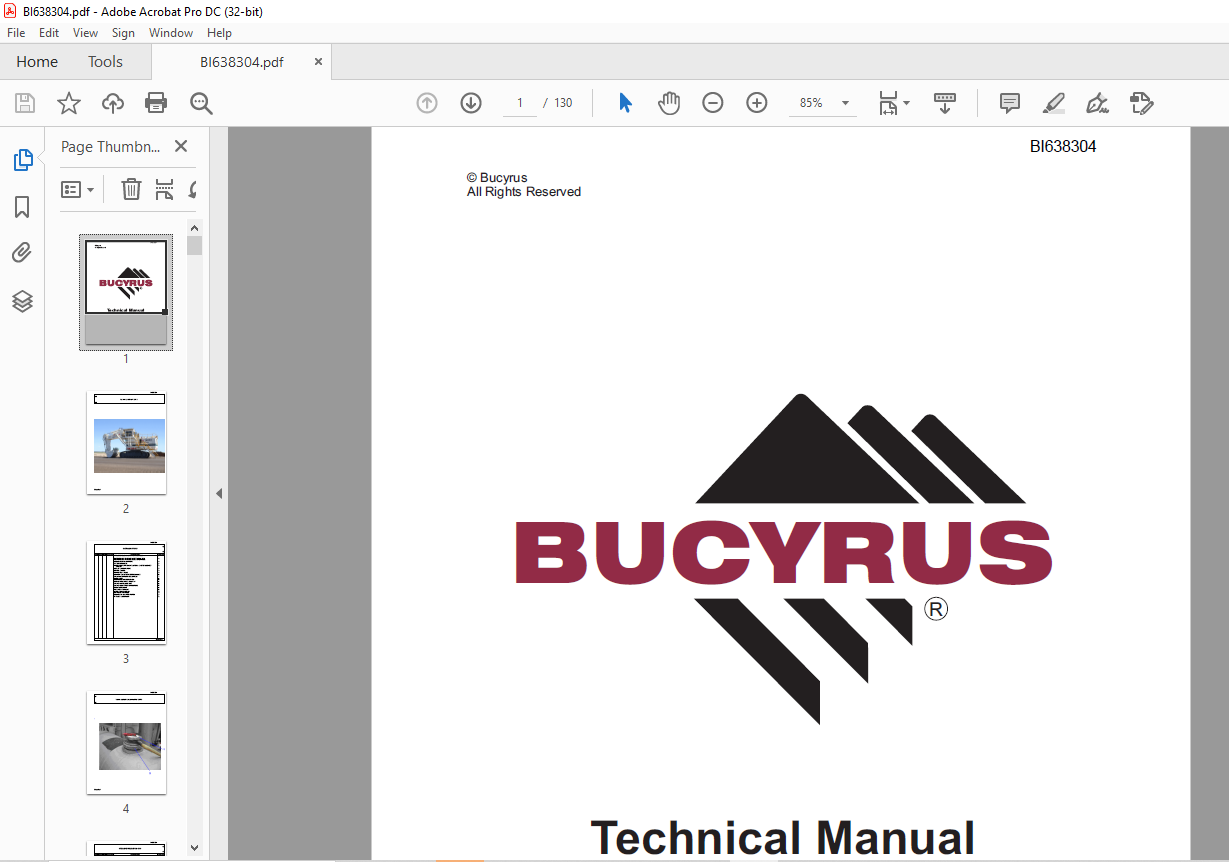Click the page number input field
The width and height of the screenshot is (1229, 862).
coord(520,103)
